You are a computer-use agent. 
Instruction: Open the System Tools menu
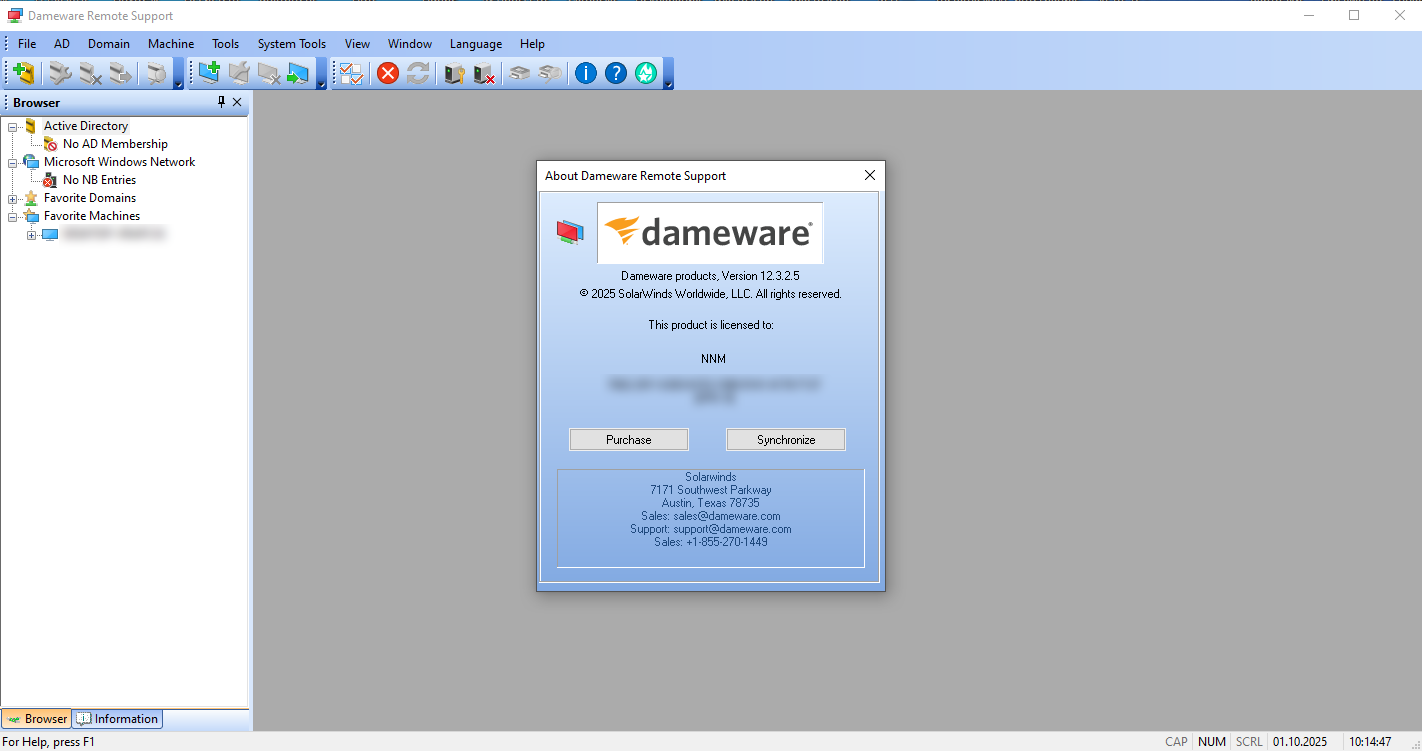click(x=292, y=44)
